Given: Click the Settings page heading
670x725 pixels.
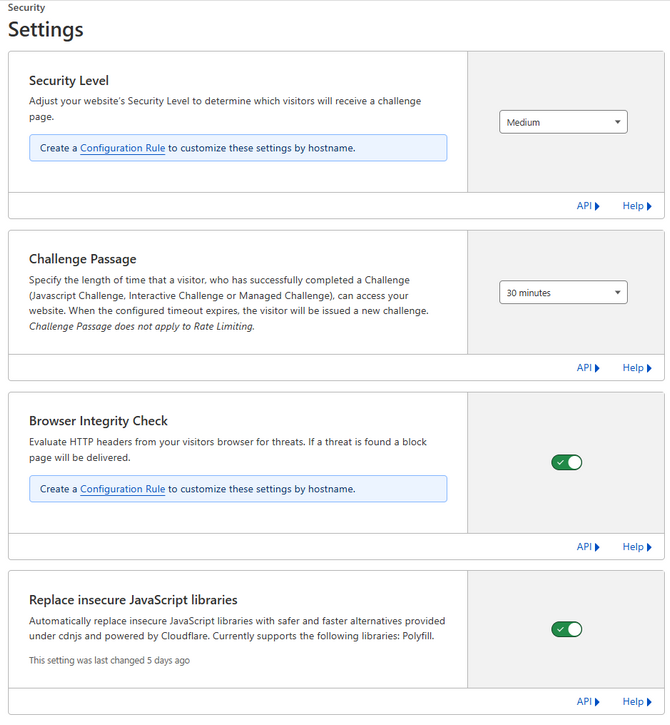Looking at the screenshot, I should tap(46, 29).
